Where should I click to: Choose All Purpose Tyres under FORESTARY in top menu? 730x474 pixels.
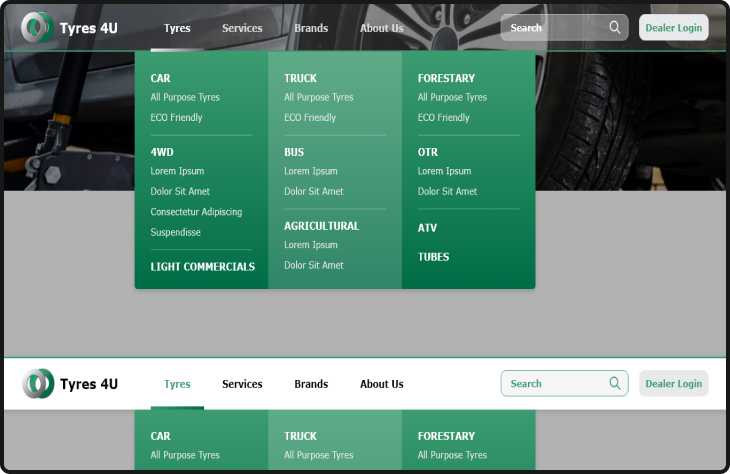click(452, 97)
